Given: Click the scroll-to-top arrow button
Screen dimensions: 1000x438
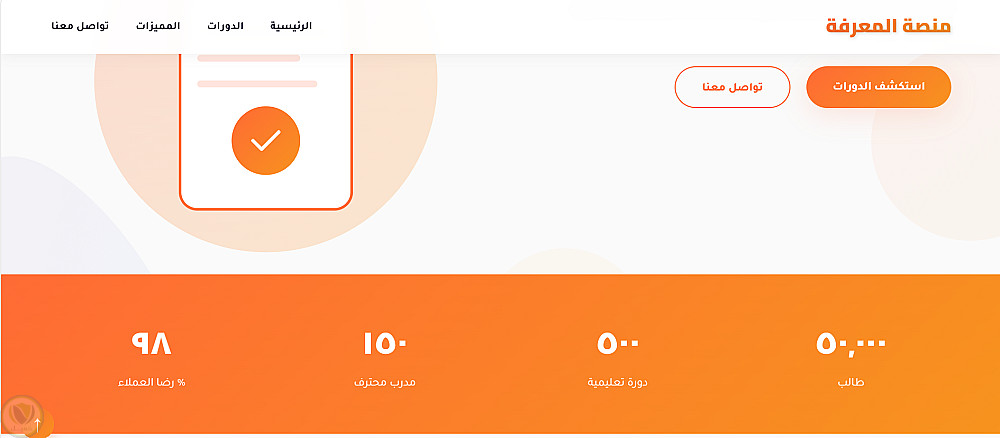Looking at the screenshot, I should point(38,425).
